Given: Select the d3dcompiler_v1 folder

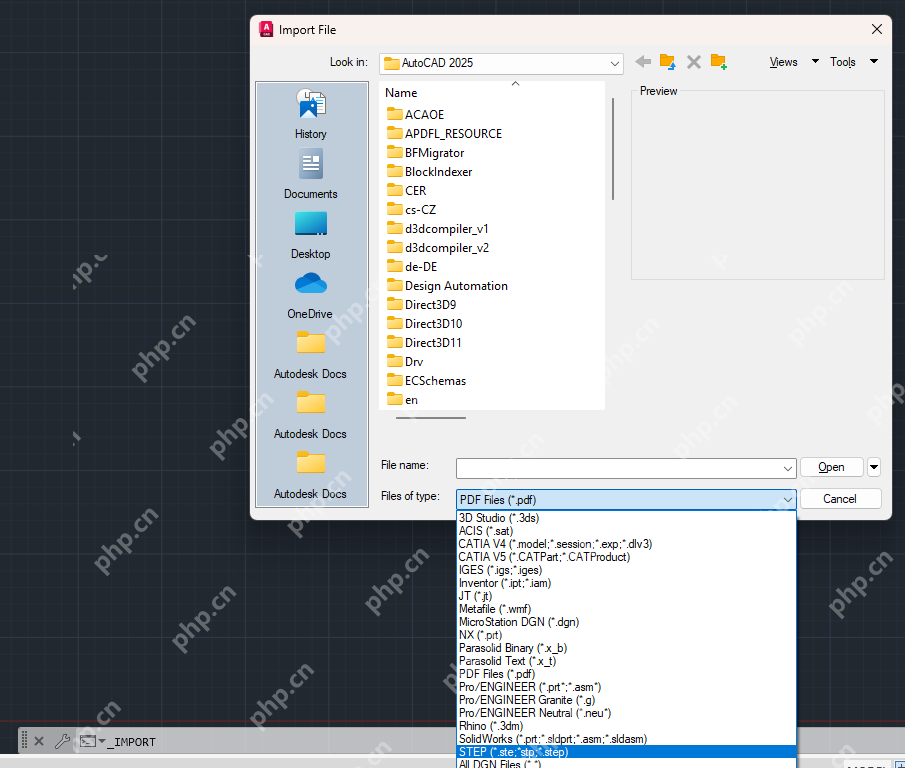Looking at the screenshot, I should coord(437,228).
